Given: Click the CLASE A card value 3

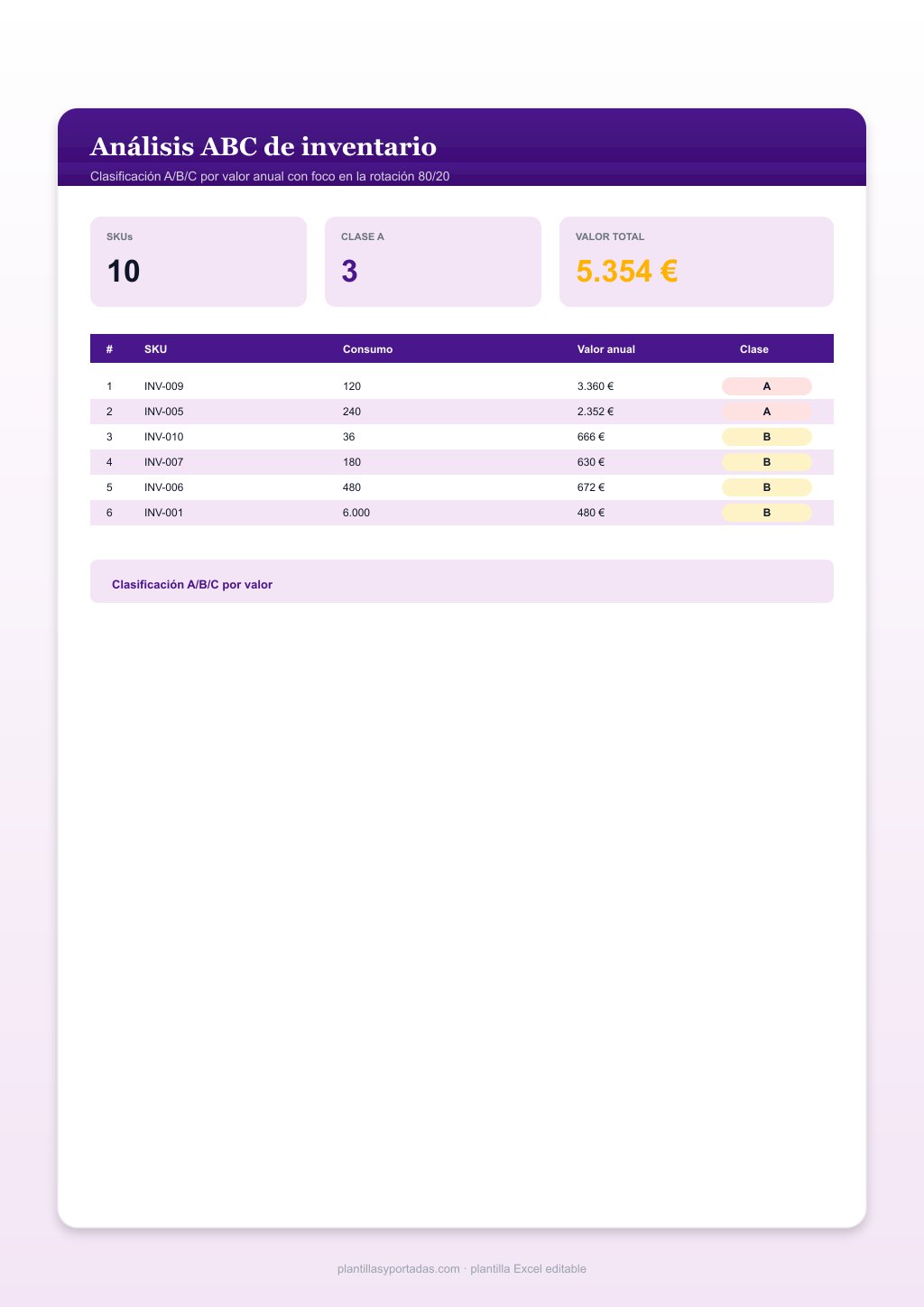Looking at the screenshot, I should tap(349, 271).
